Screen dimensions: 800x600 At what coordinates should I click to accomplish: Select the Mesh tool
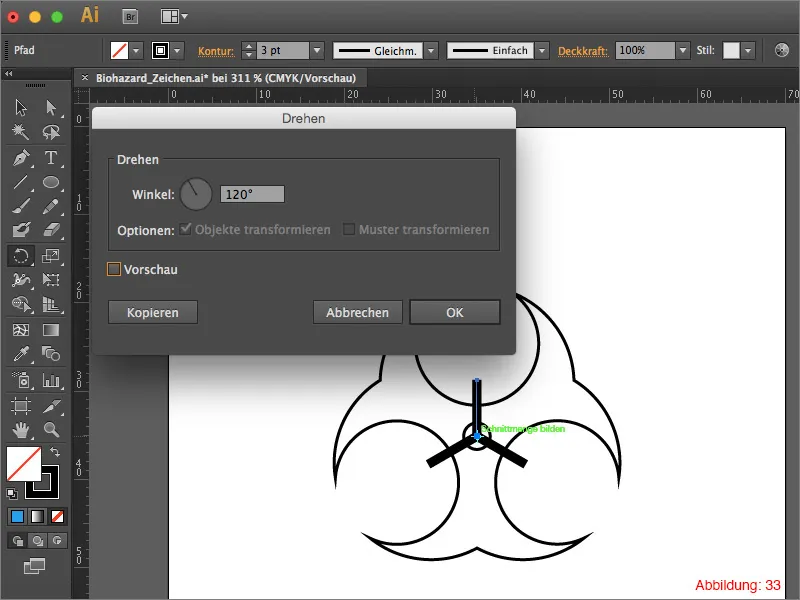pyautogui.click(x=20, y=330)
